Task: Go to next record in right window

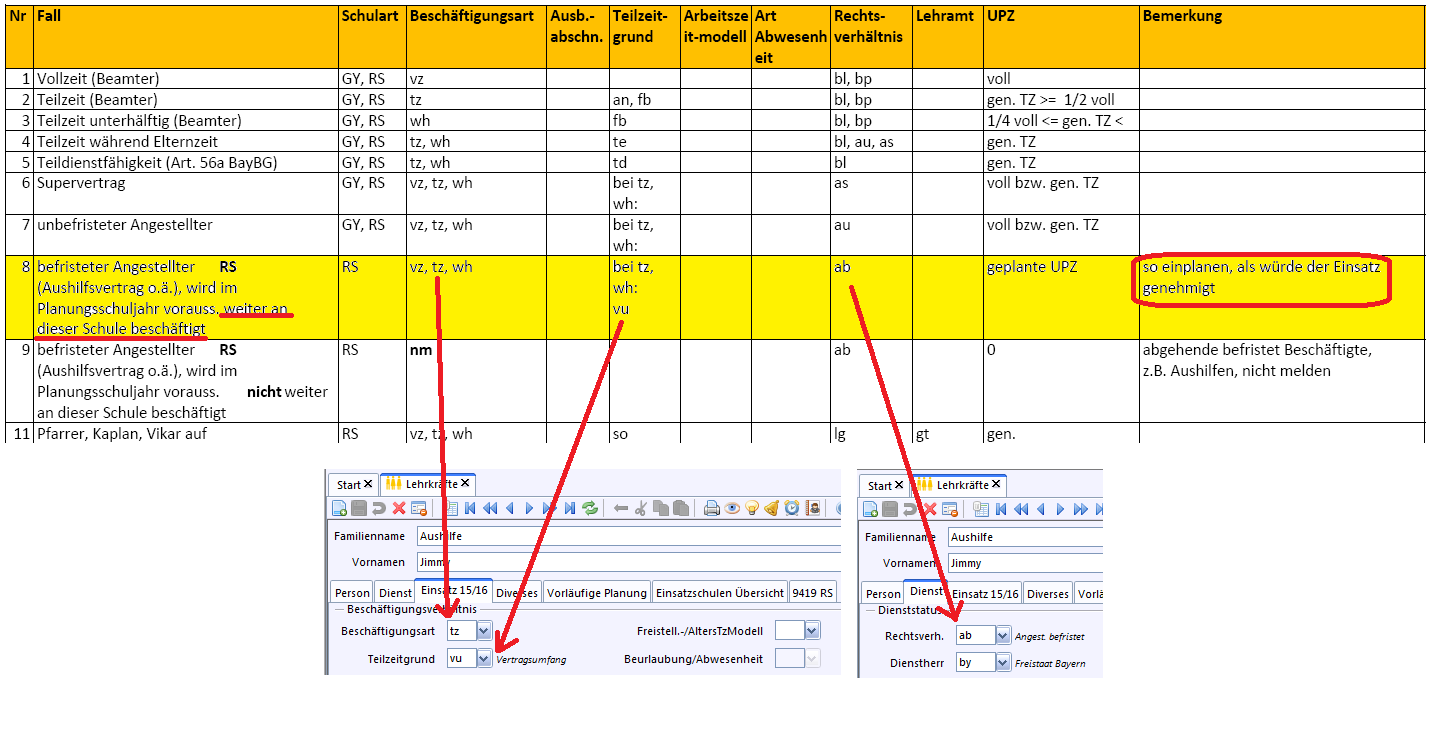Action: coord(1060,509)
